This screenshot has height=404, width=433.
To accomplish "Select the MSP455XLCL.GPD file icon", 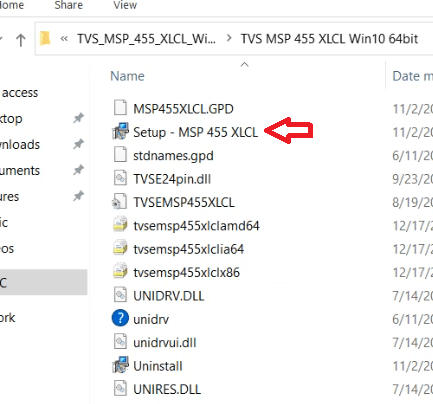I will coord(120,108).
